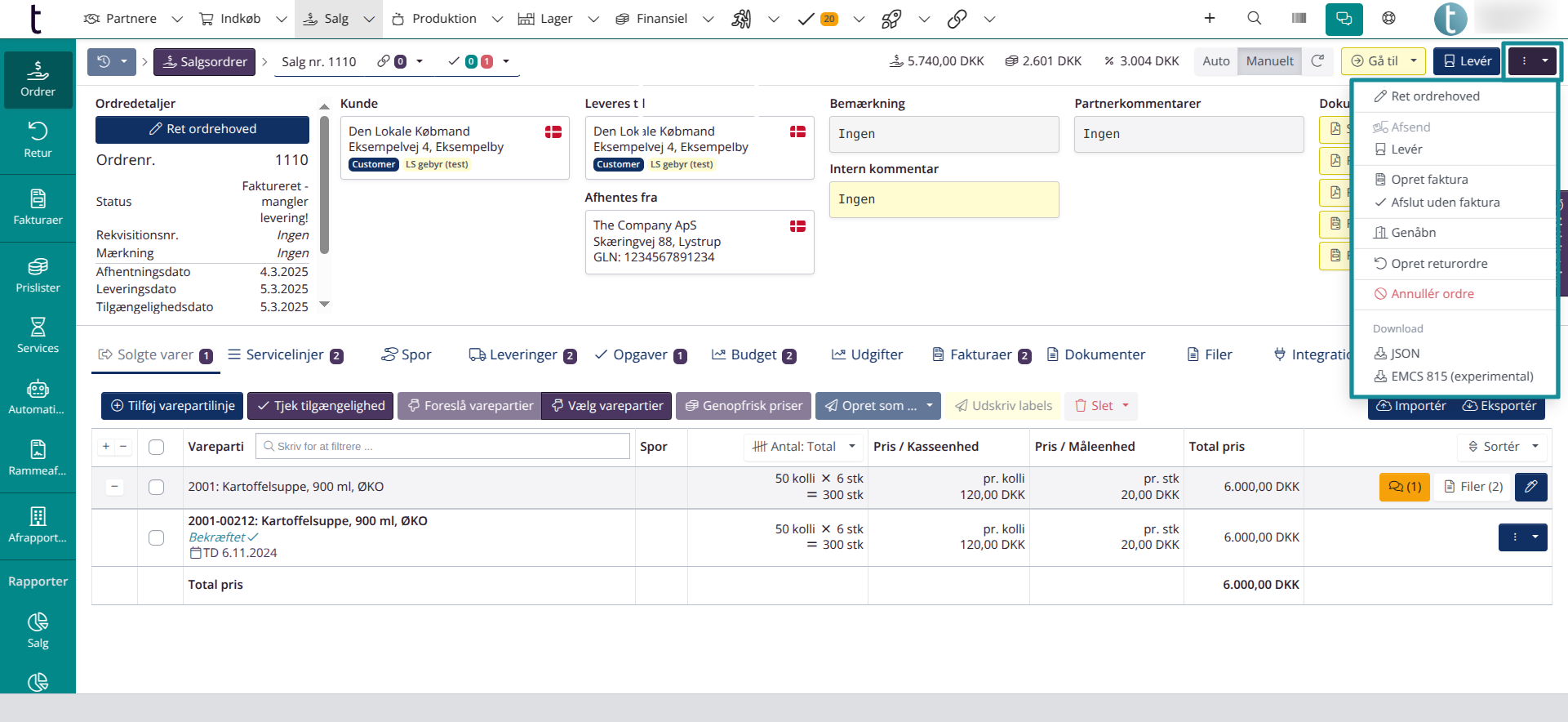1568x722 pixels.
Task: Switch price mode to Auto
Action: click(1215, 61)
